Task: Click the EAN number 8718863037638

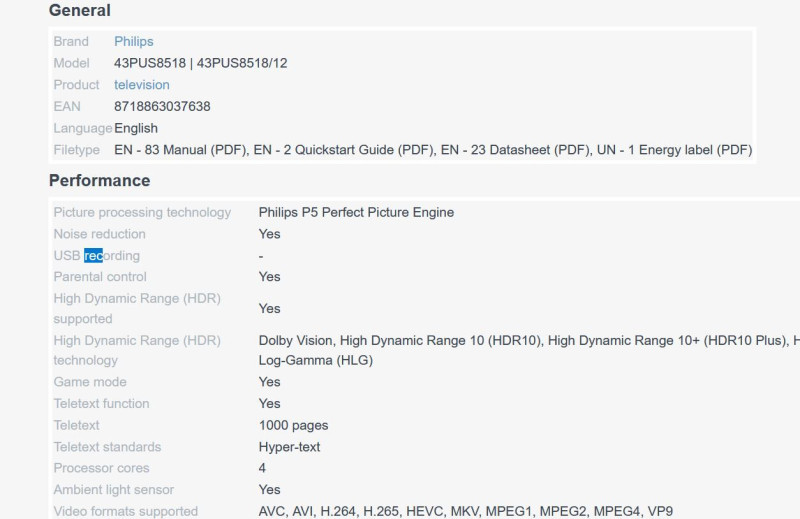Action: pos(162,106)
